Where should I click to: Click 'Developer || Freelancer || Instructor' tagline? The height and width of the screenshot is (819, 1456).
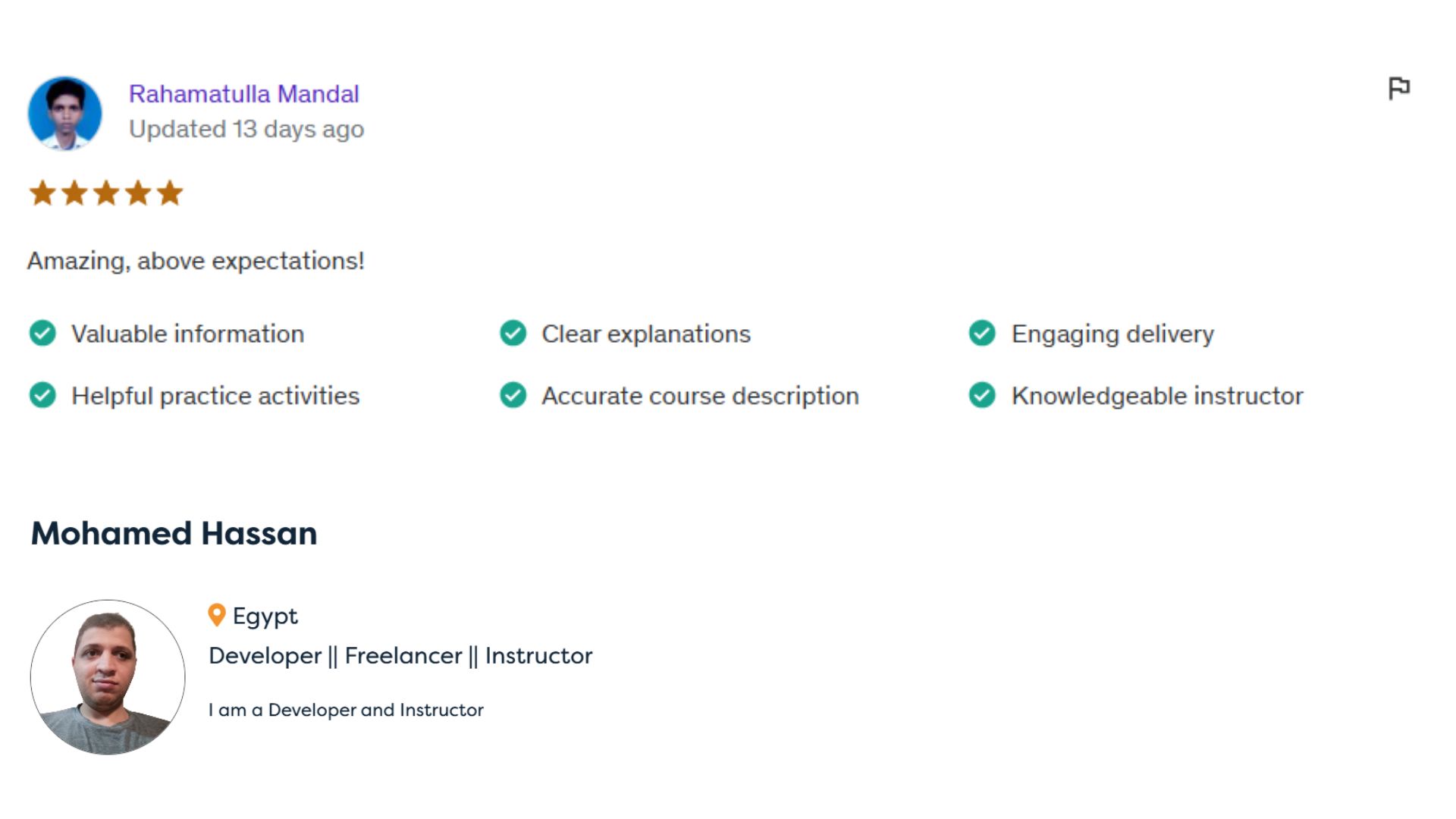400,656
